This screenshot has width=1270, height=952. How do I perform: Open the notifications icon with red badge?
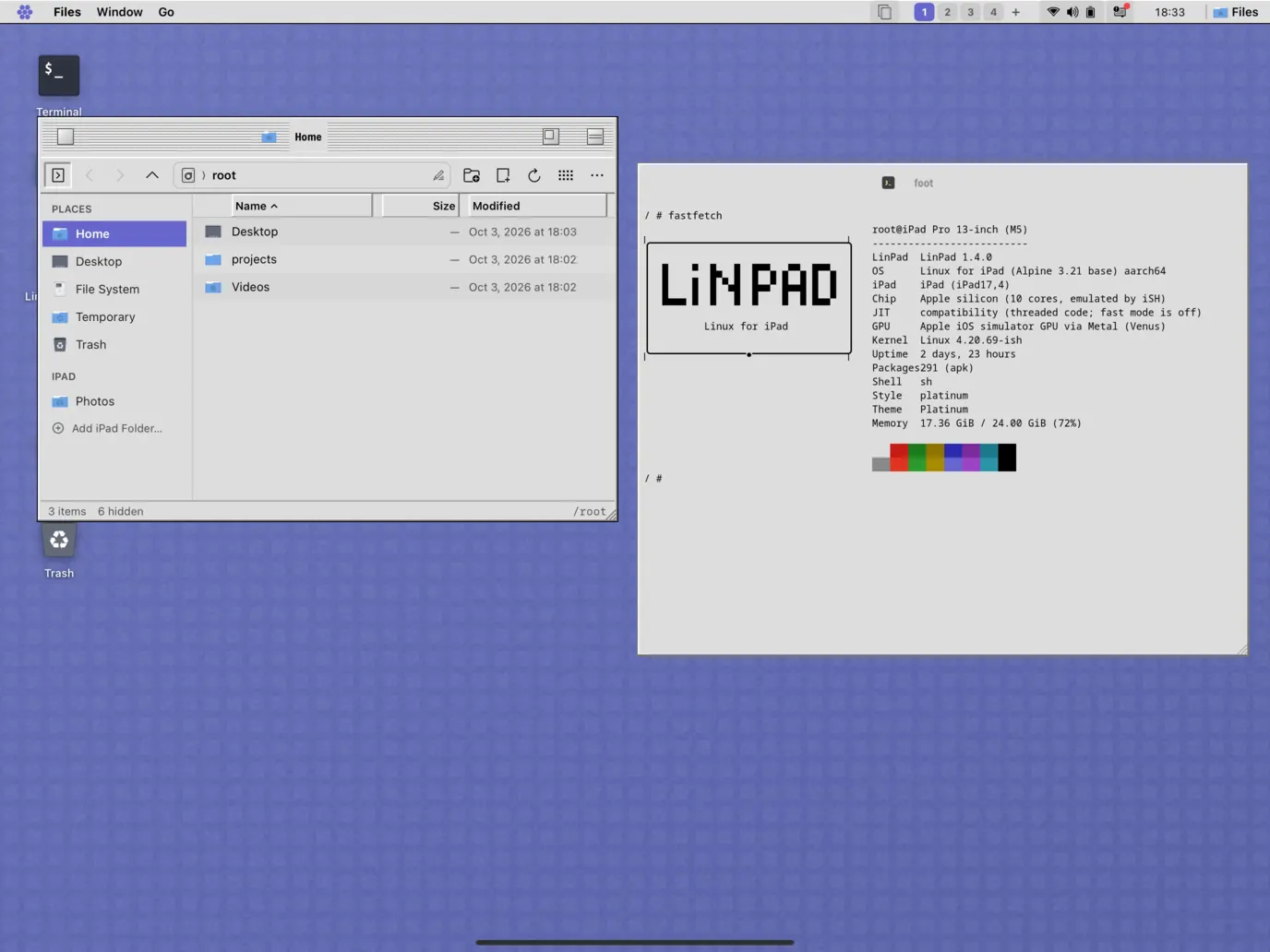point(1120,11)
